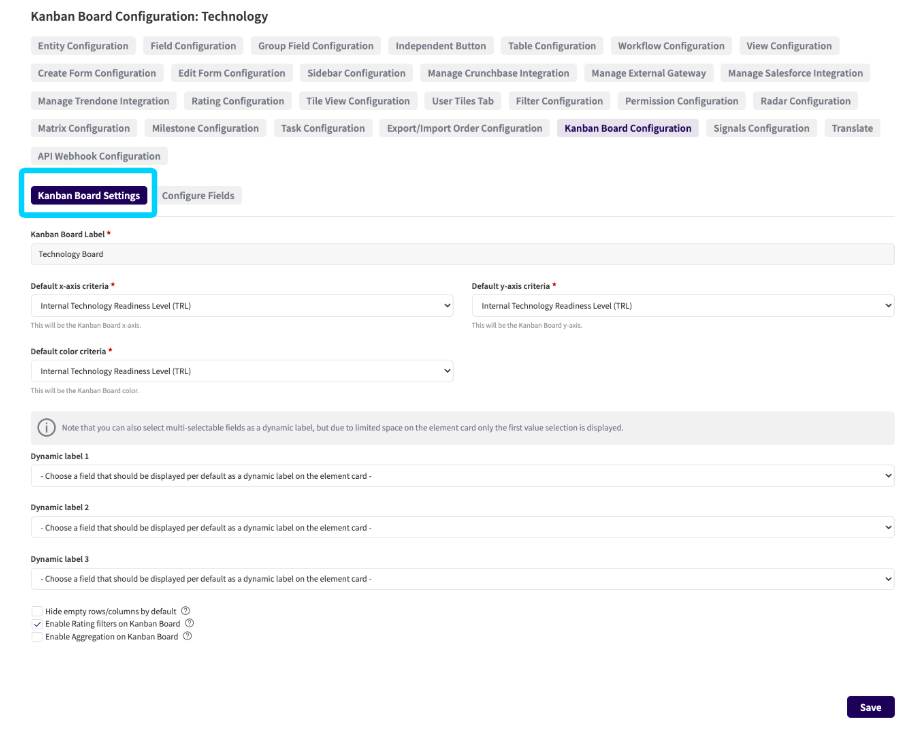Click help icon beside Enable Rating filters
916x729 pixels.
click(190, 624)
